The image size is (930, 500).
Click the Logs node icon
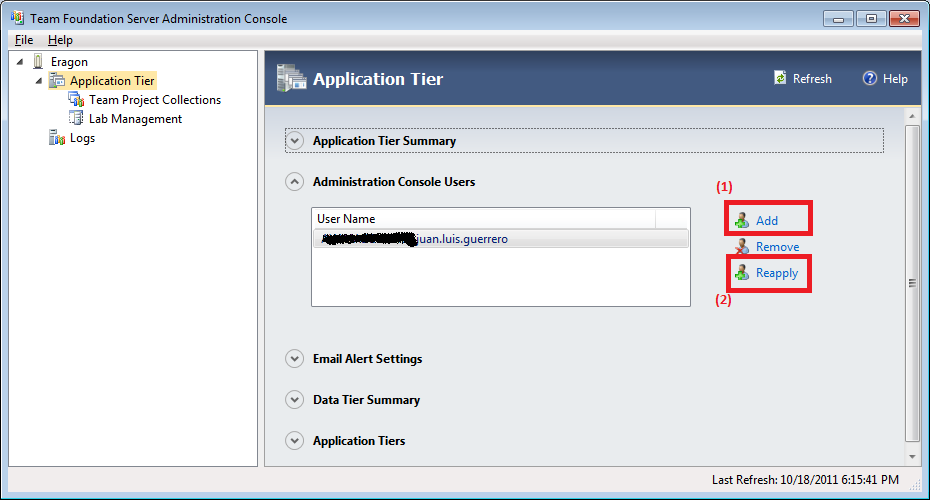(57, 138)
